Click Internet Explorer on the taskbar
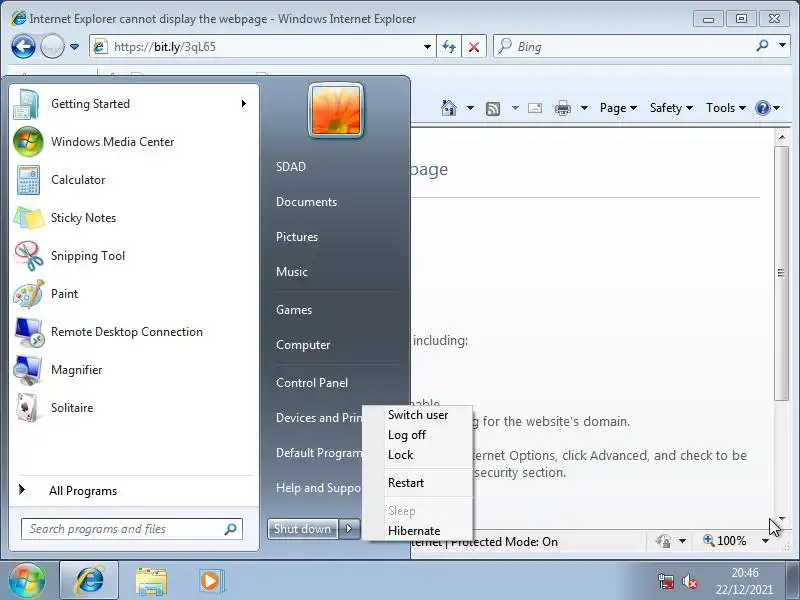 (x=89, y=580)
